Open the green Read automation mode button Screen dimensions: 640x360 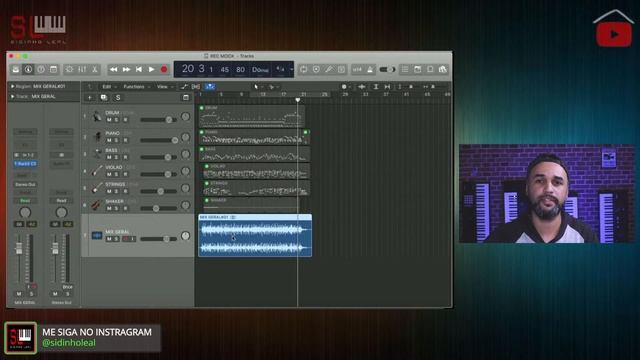tap(25, 201)
